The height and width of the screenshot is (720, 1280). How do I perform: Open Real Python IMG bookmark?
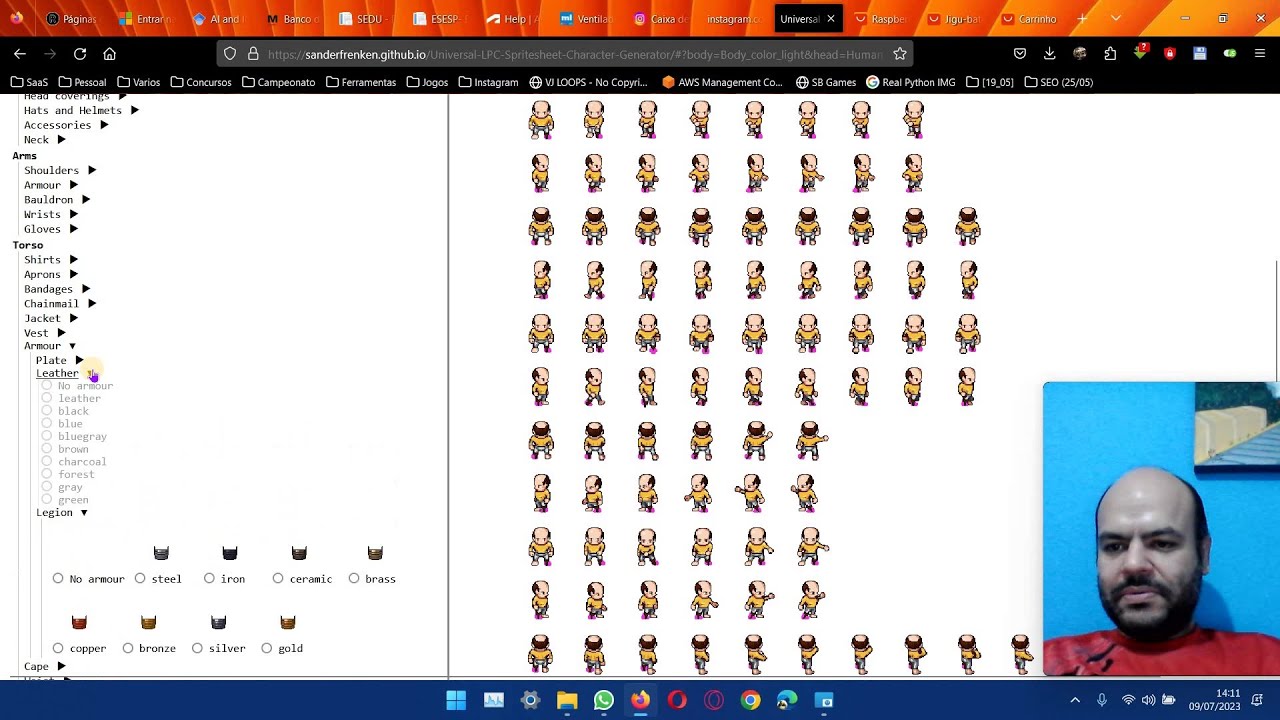click(910, 82)
